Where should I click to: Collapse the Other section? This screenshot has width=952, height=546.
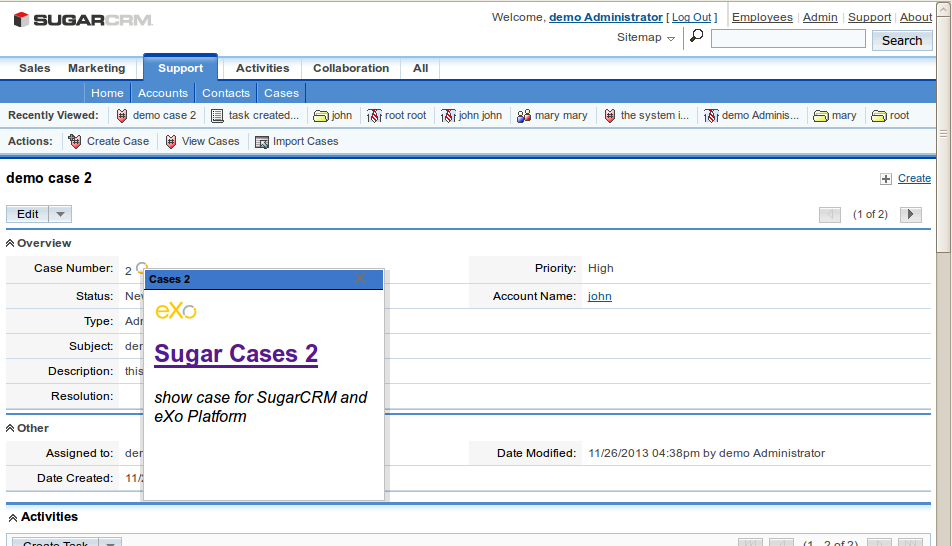pos(10,428)
